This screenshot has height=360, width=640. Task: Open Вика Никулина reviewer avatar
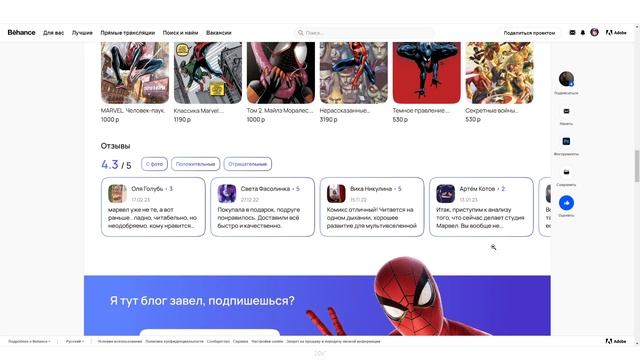336,193
